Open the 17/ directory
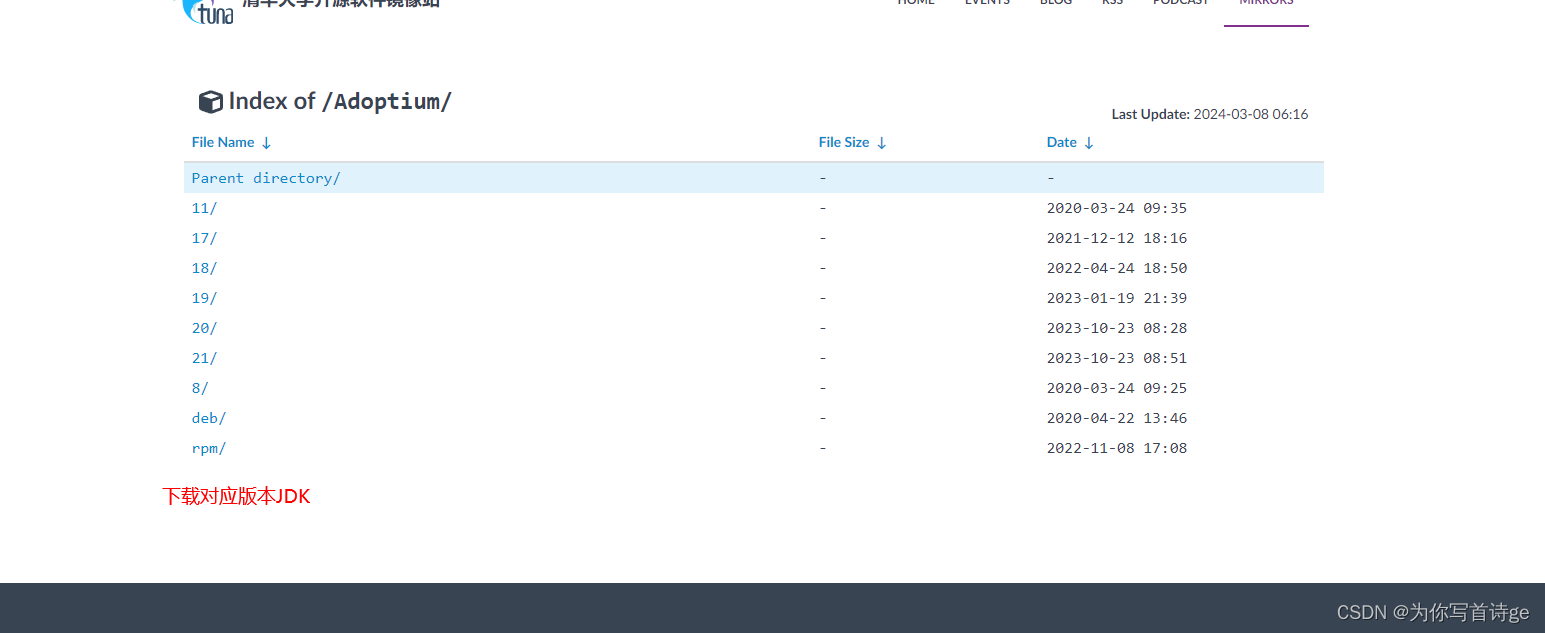 point(204,238)
